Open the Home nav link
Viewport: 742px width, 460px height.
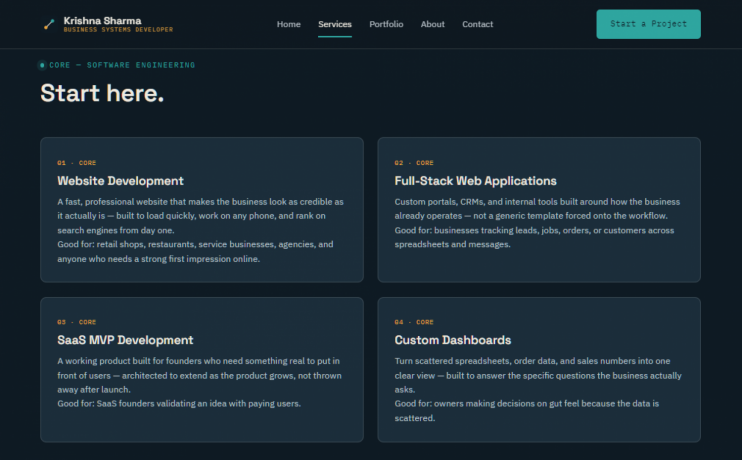coord(289,24)
